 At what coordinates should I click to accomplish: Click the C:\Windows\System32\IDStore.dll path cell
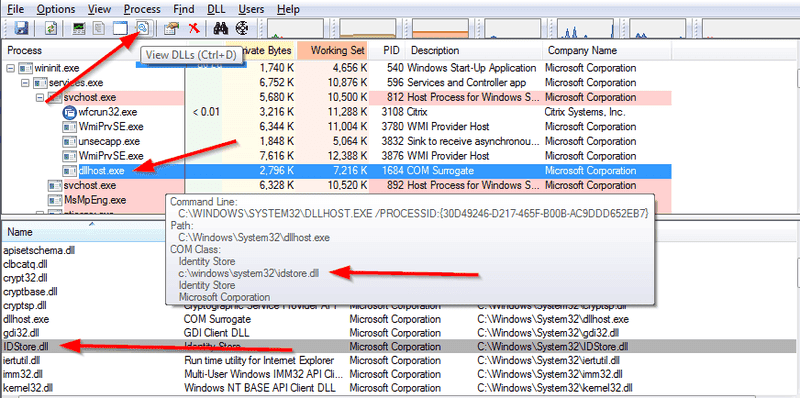pyautogui.click(x=553, y=347)
